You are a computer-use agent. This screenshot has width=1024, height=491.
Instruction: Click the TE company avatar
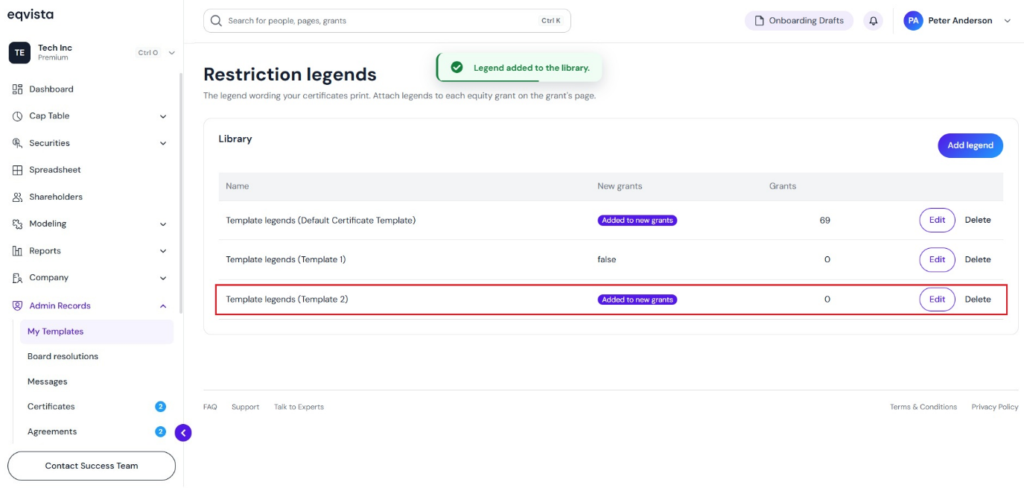(x=20, y=53)
